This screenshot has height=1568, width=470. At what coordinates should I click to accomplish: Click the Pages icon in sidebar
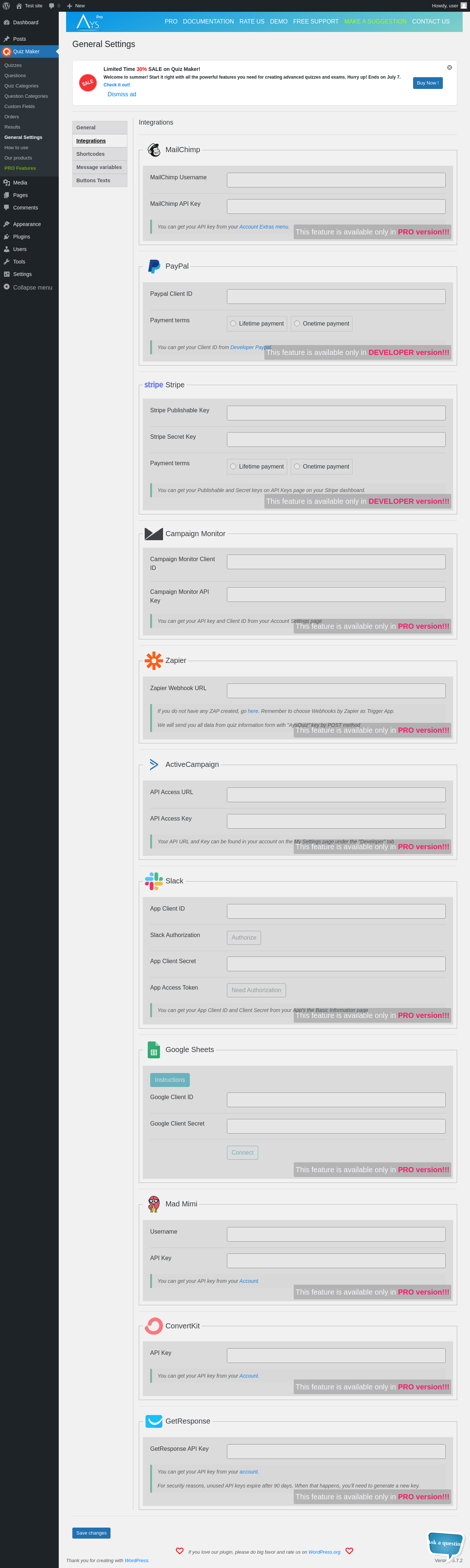coord(7,195)
